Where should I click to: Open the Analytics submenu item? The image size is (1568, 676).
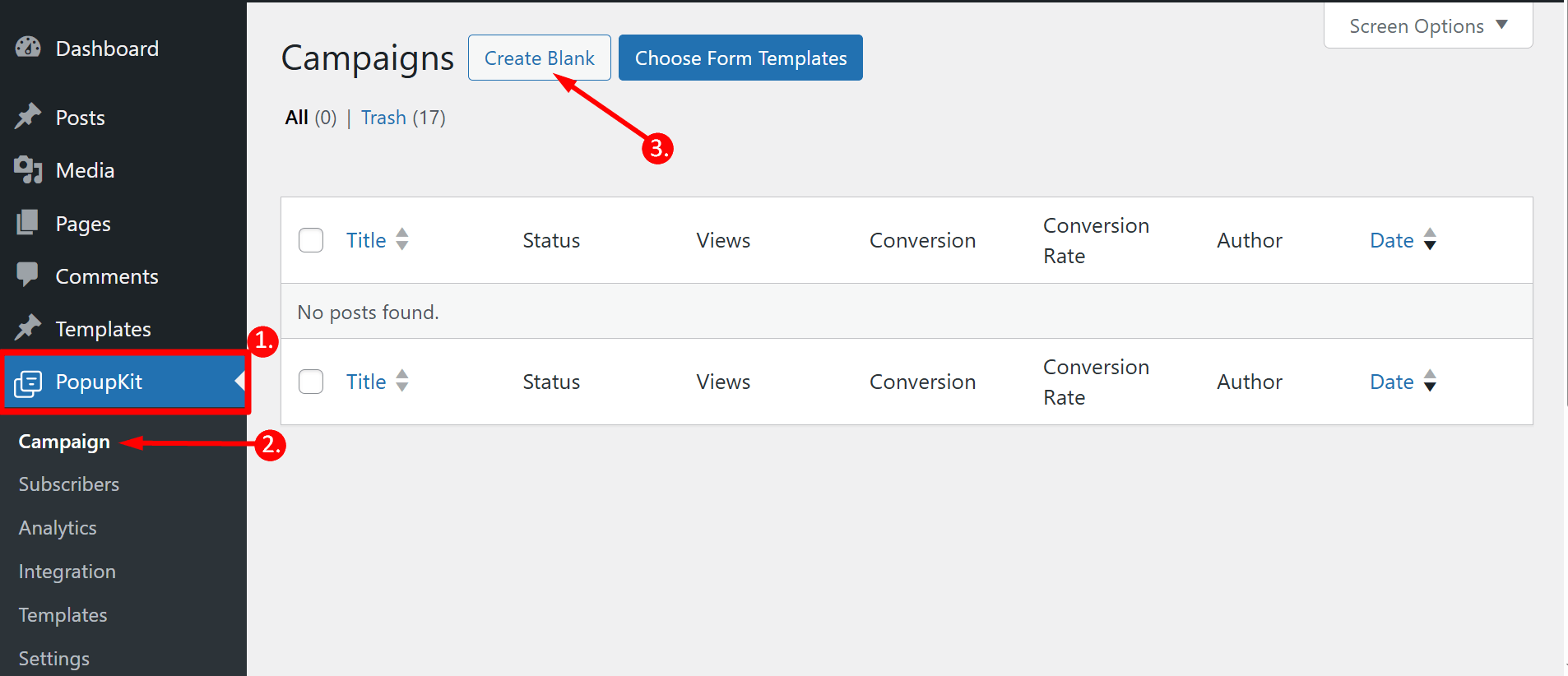[x=58, y=528]
